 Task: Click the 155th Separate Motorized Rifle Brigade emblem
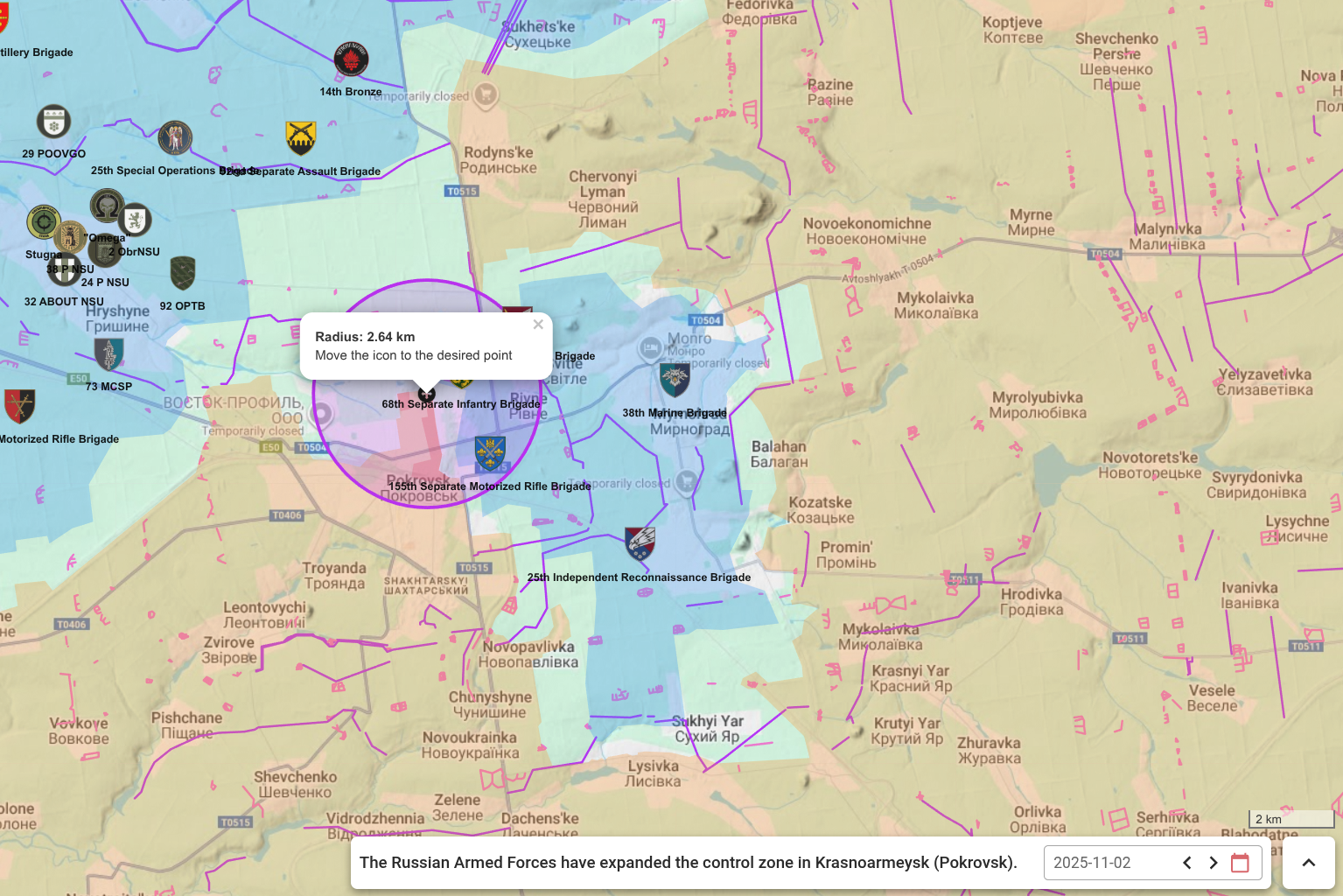pos(490,454)
